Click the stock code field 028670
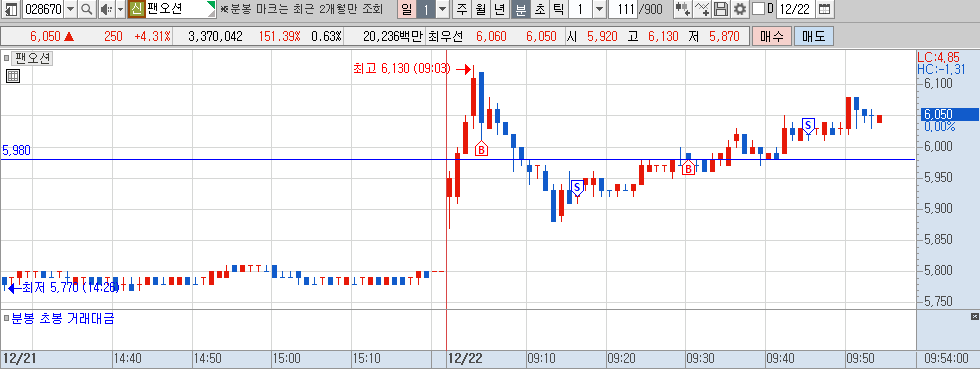 click(42, 9)
